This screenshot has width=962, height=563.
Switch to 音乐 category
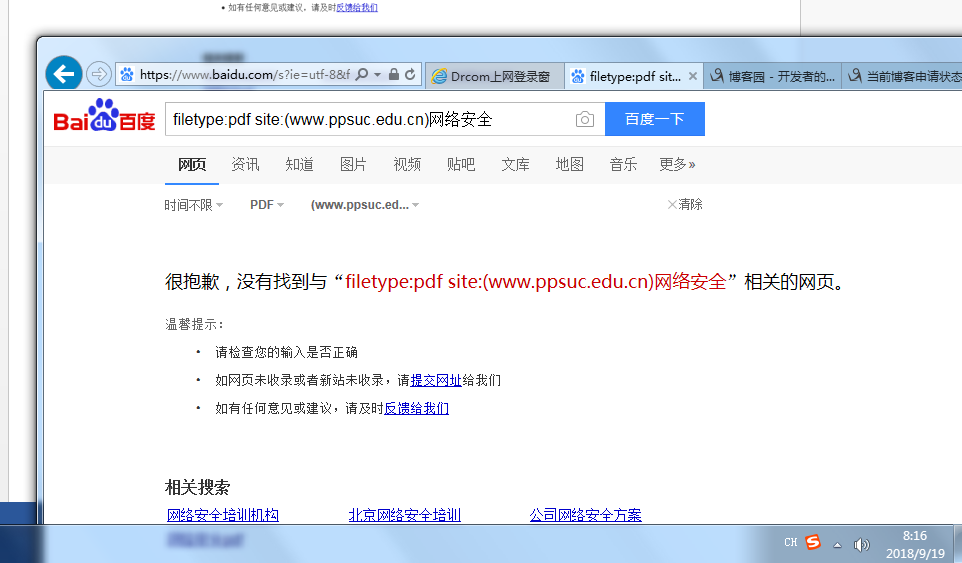pyautogui.click(x=623, y=164)
